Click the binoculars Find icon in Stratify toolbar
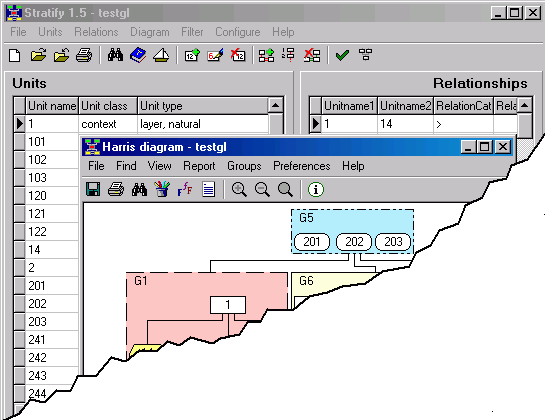 click(x=115, y=55)
